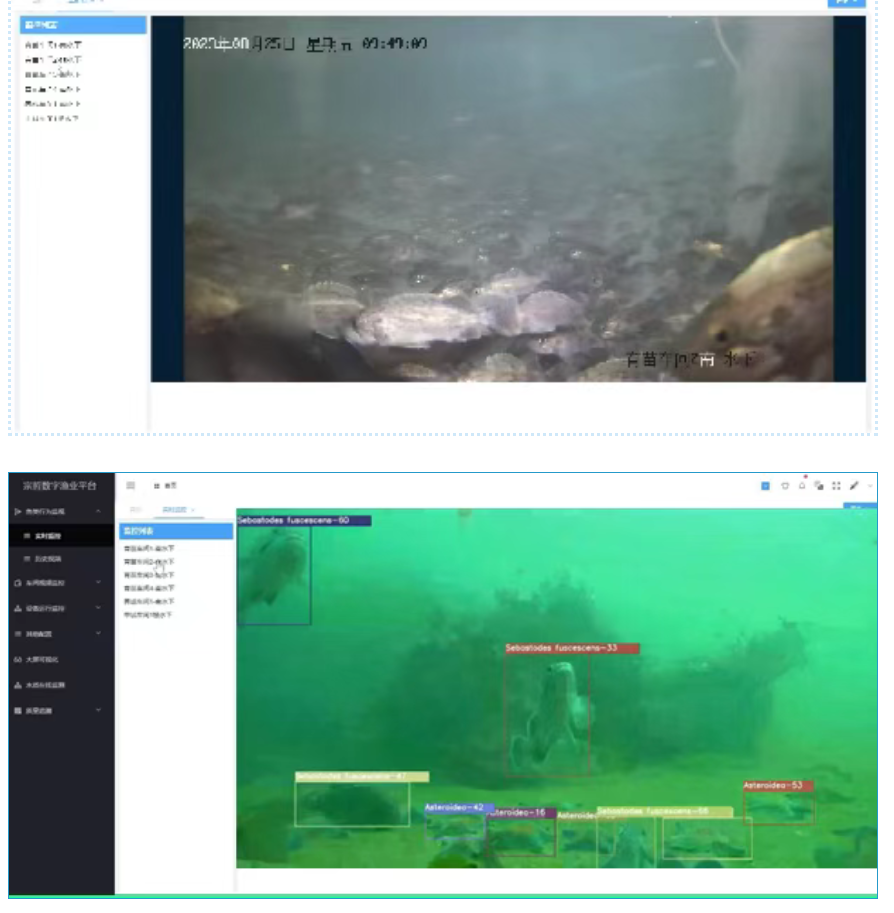Open the dropdown arrow beside the pen icon
The height and width of the screenshot is (913, 894).
[x=869, y=486]
